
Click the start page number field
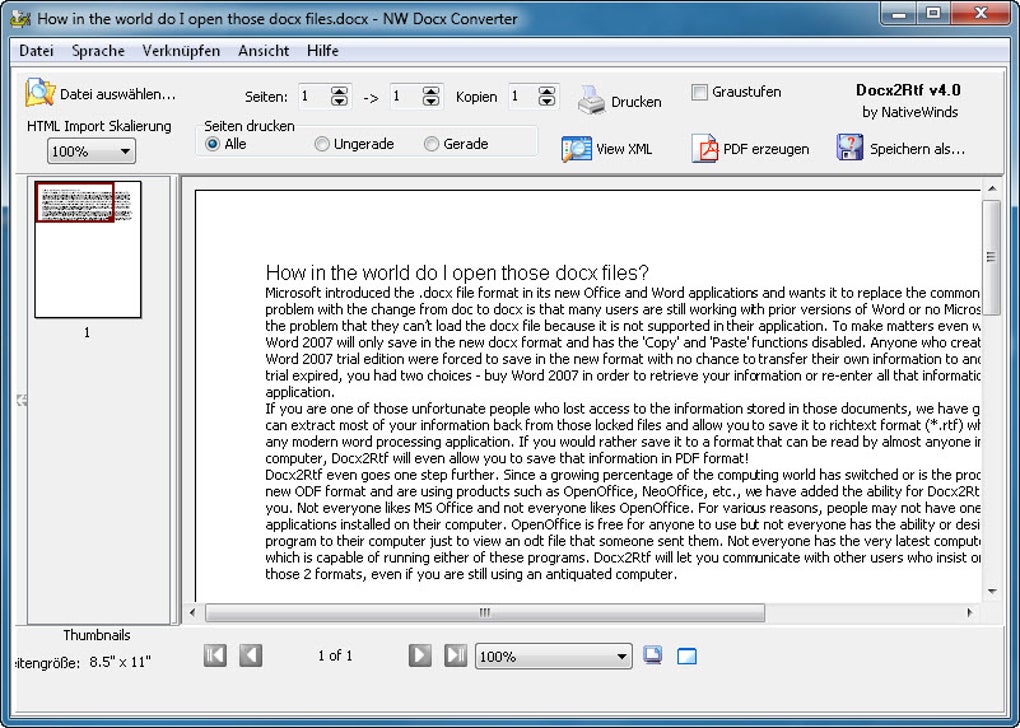click(x=314, y=97)
